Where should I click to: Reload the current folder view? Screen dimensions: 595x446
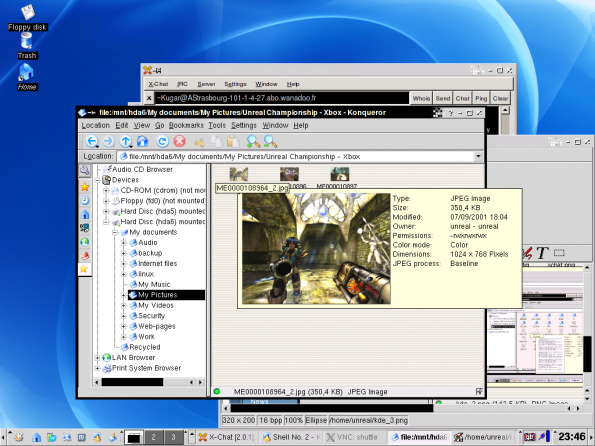pos(162,141)
